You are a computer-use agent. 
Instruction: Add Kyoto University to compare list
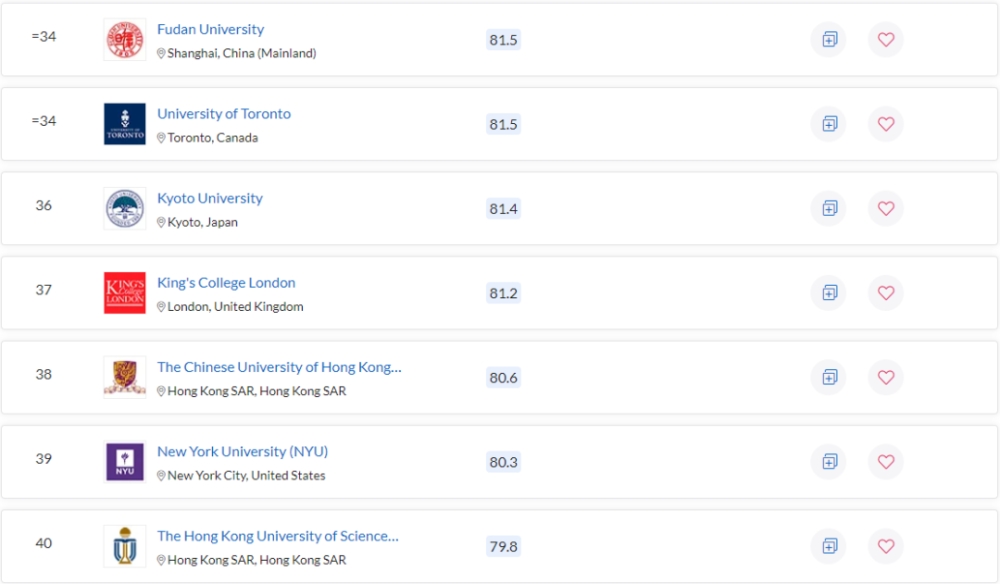[829, 208]
